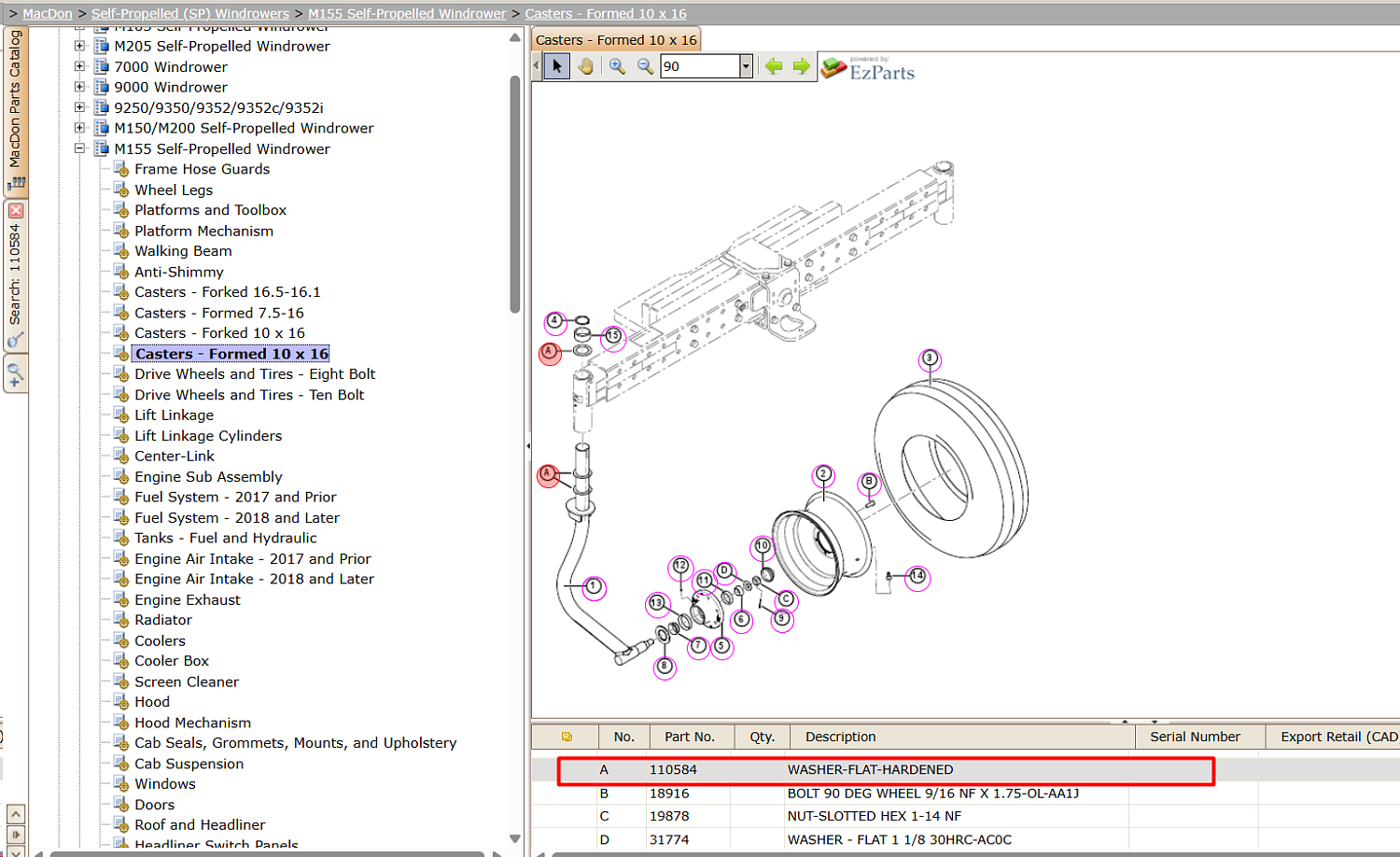Expand the M150/M200 Self-Propelled Windrower node

(x=79, y=128)
